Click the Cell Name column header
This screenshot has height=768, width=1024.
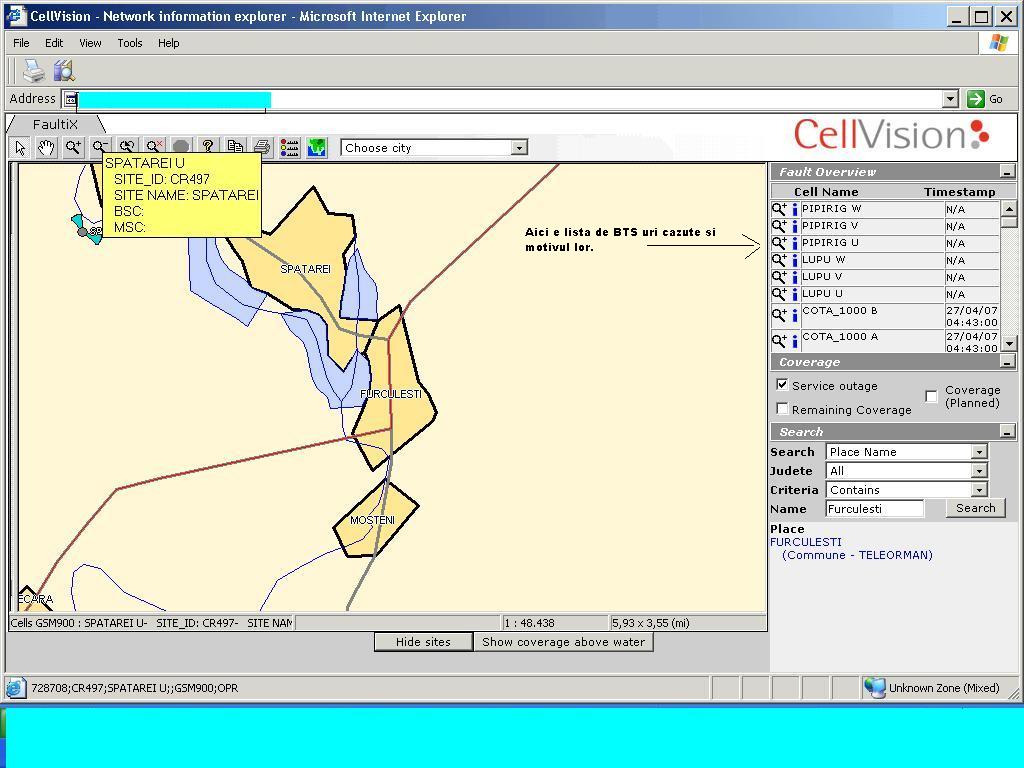(x=826, y=192)
